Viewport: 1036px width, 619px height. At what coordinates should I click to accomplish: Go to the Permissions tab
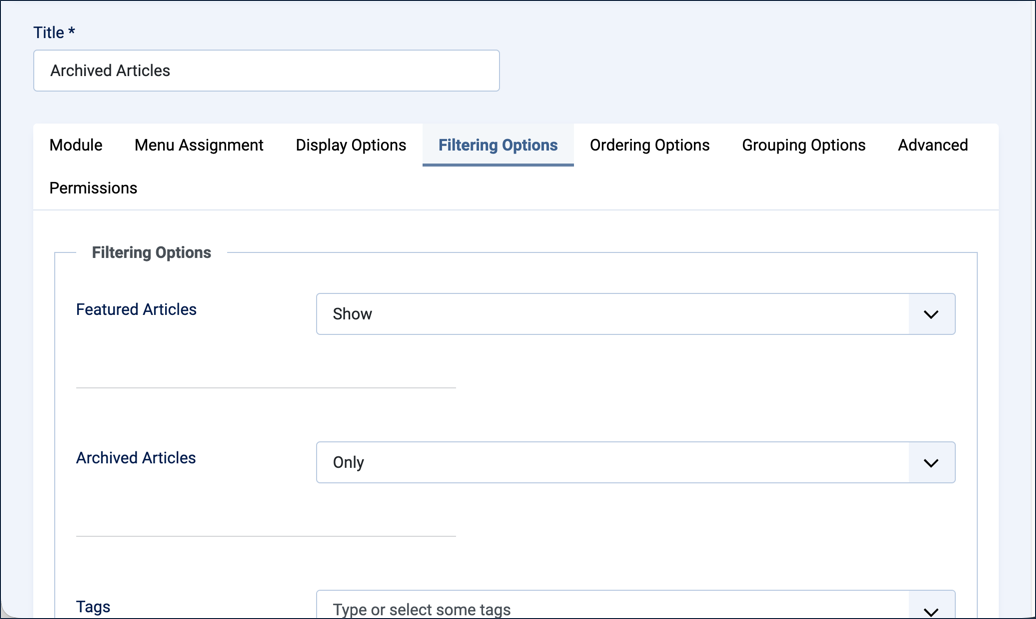pyautogui.click(x=93, y=188)
